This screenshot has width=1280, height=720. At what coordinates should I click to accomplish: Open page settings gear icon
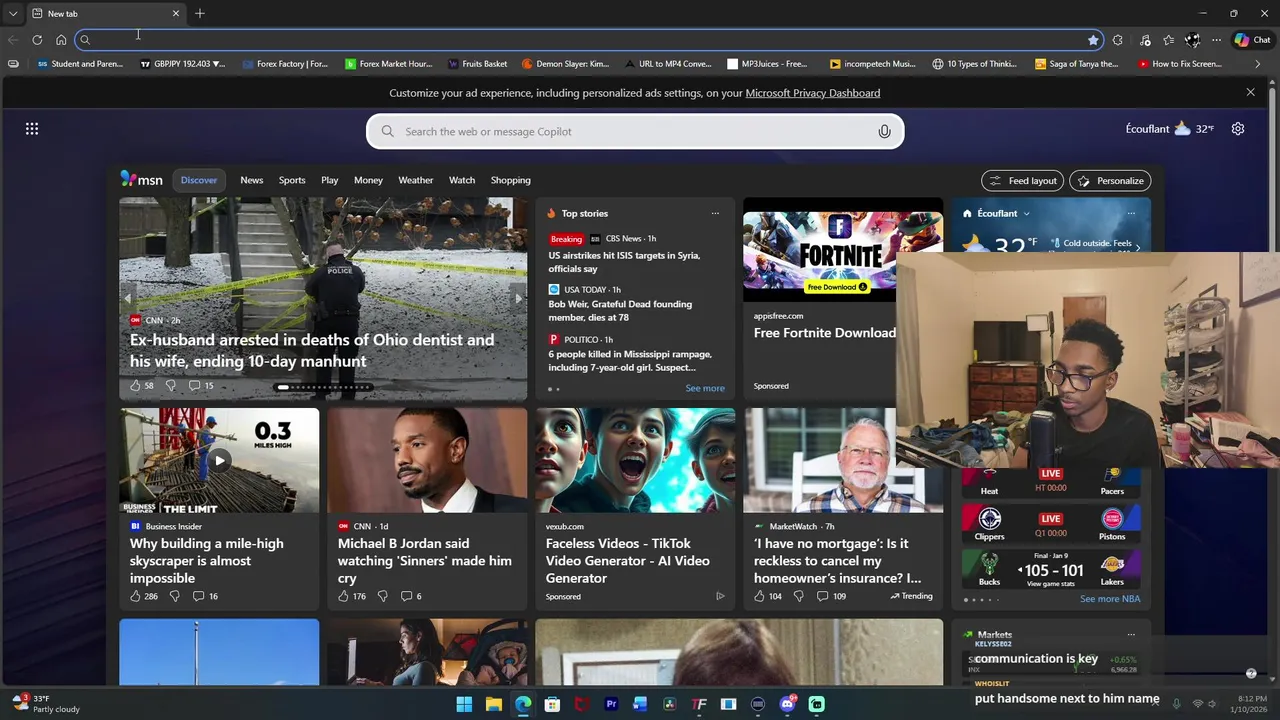1238,128
